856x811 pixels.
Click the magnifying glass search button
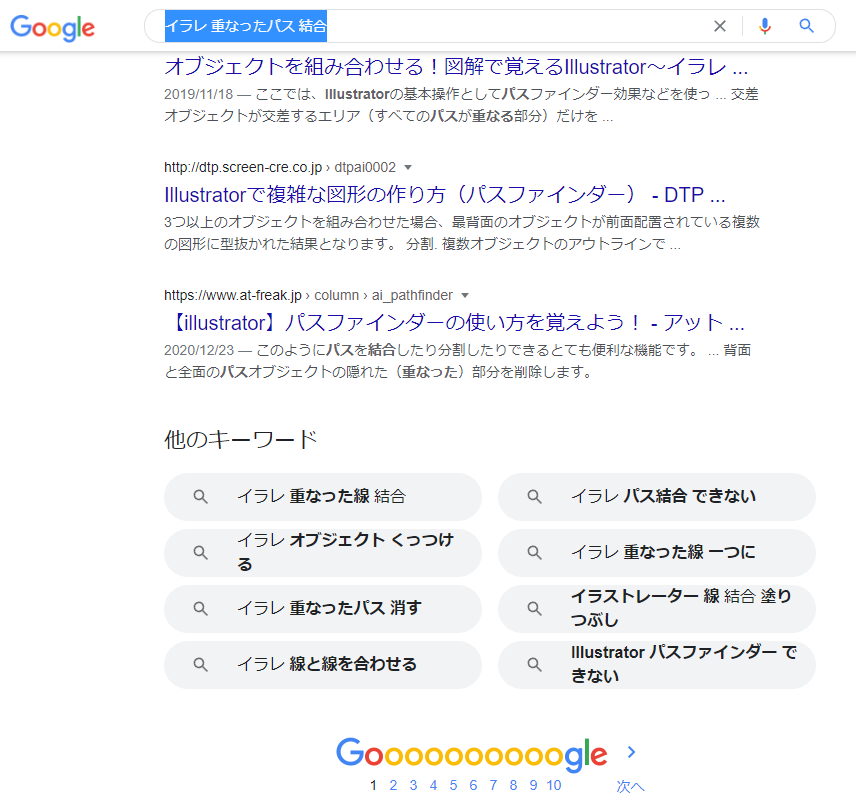(806, 26)
